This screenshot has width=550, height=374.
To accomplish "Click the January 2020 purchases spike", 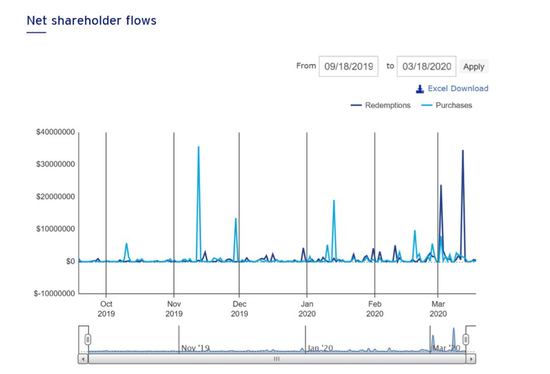I will point(334,201).
